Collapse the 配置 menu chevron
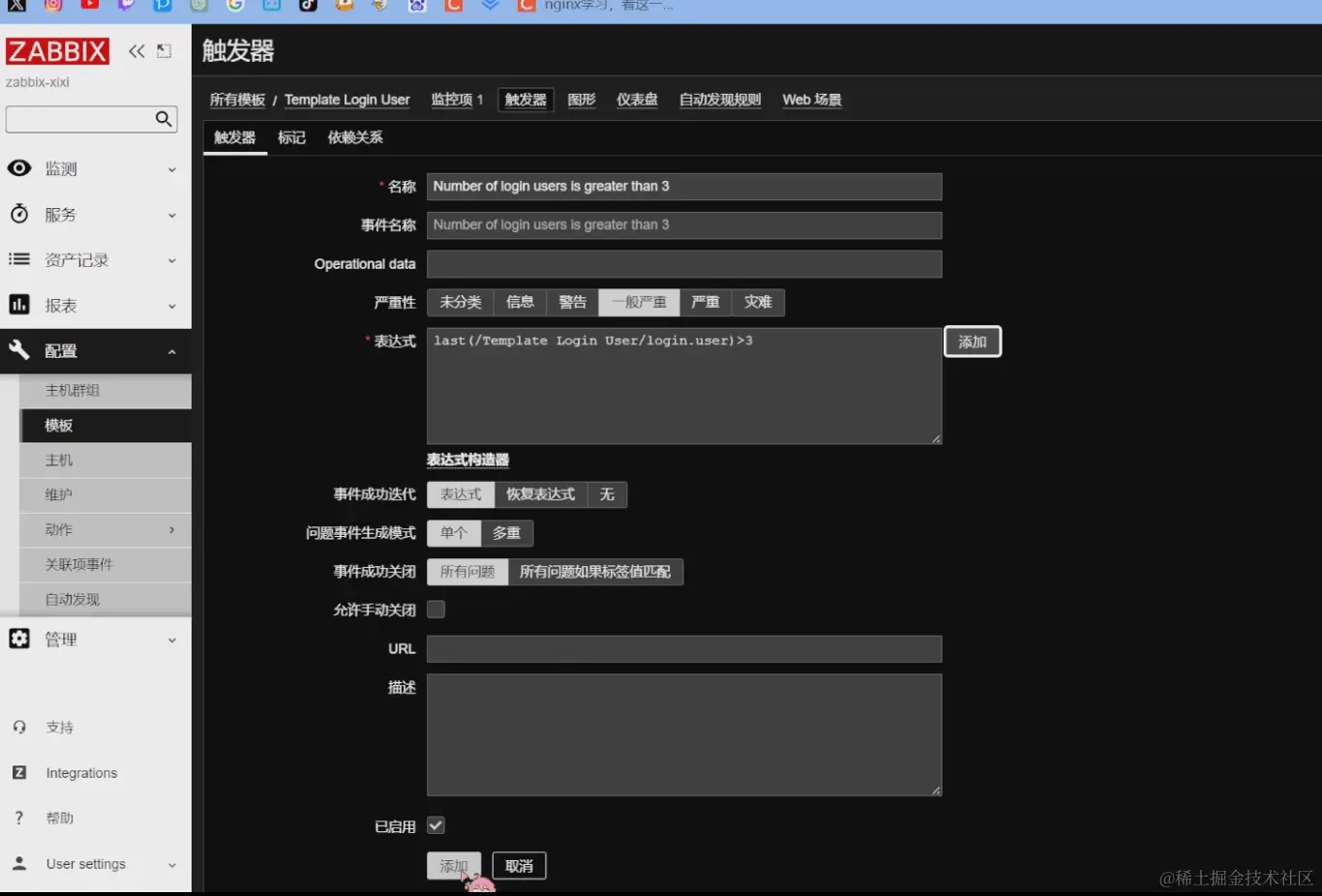This screenshot has height=896, width=1322. click(x=172, y=351)
